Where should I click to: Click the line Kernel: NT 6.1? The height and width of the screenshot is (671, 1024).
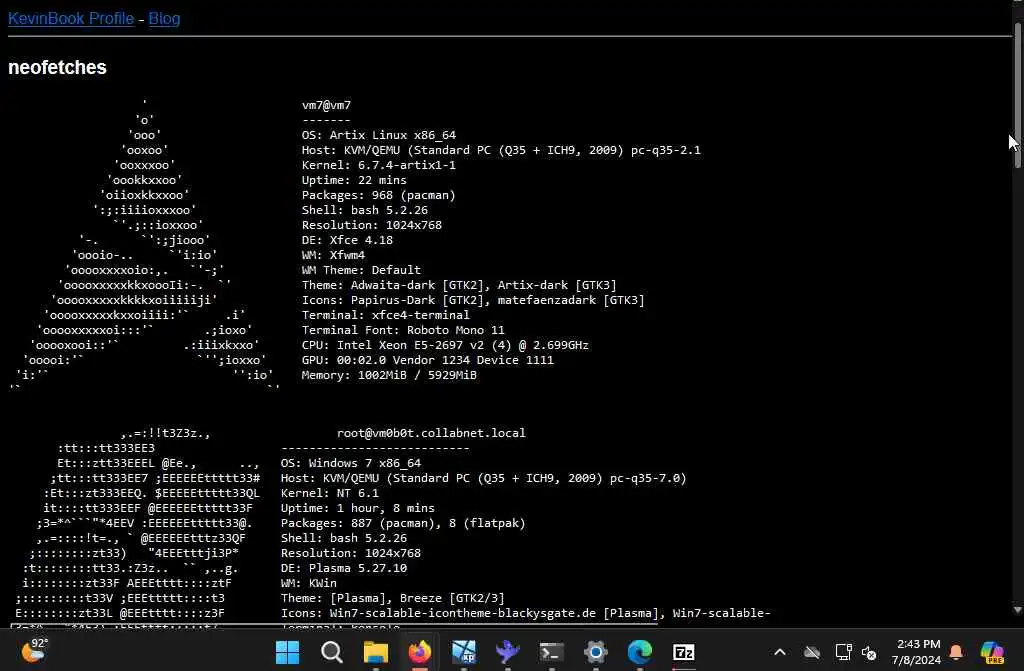point(330,493)
